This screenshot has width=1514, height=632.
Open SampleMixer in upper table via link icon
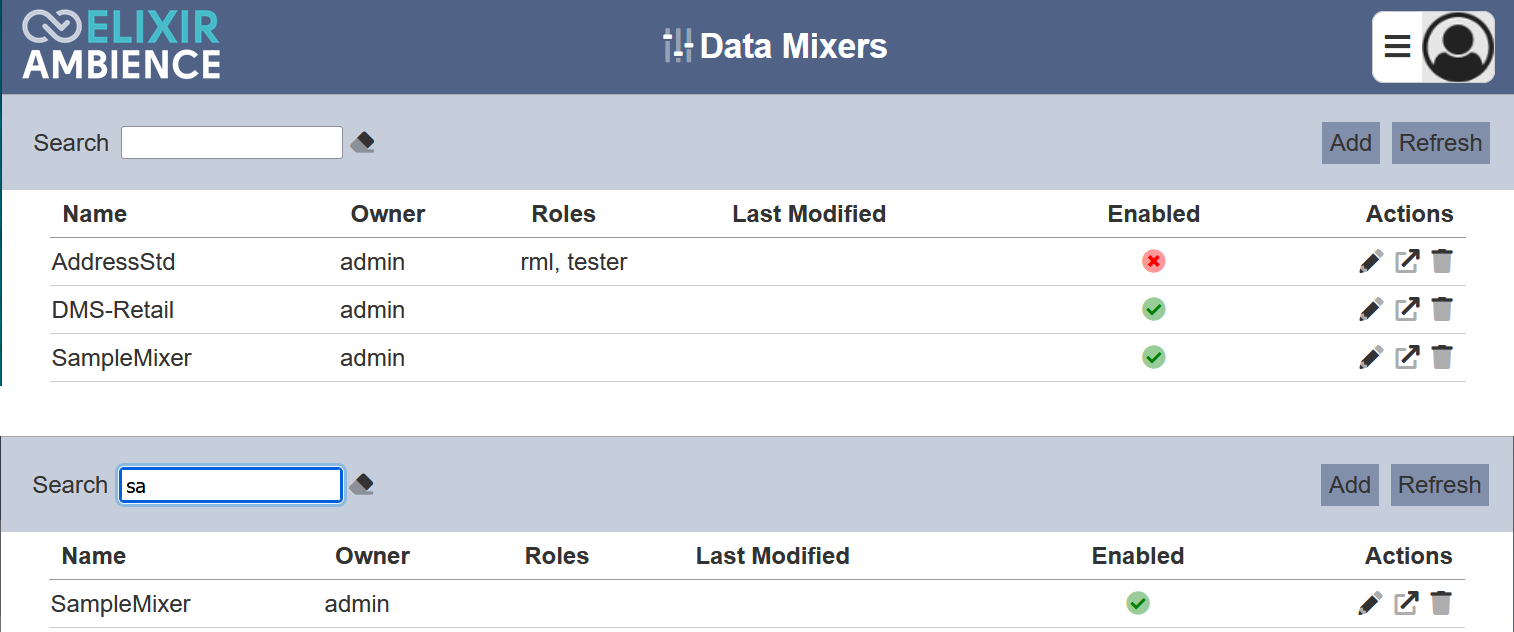click(1407, 357)
